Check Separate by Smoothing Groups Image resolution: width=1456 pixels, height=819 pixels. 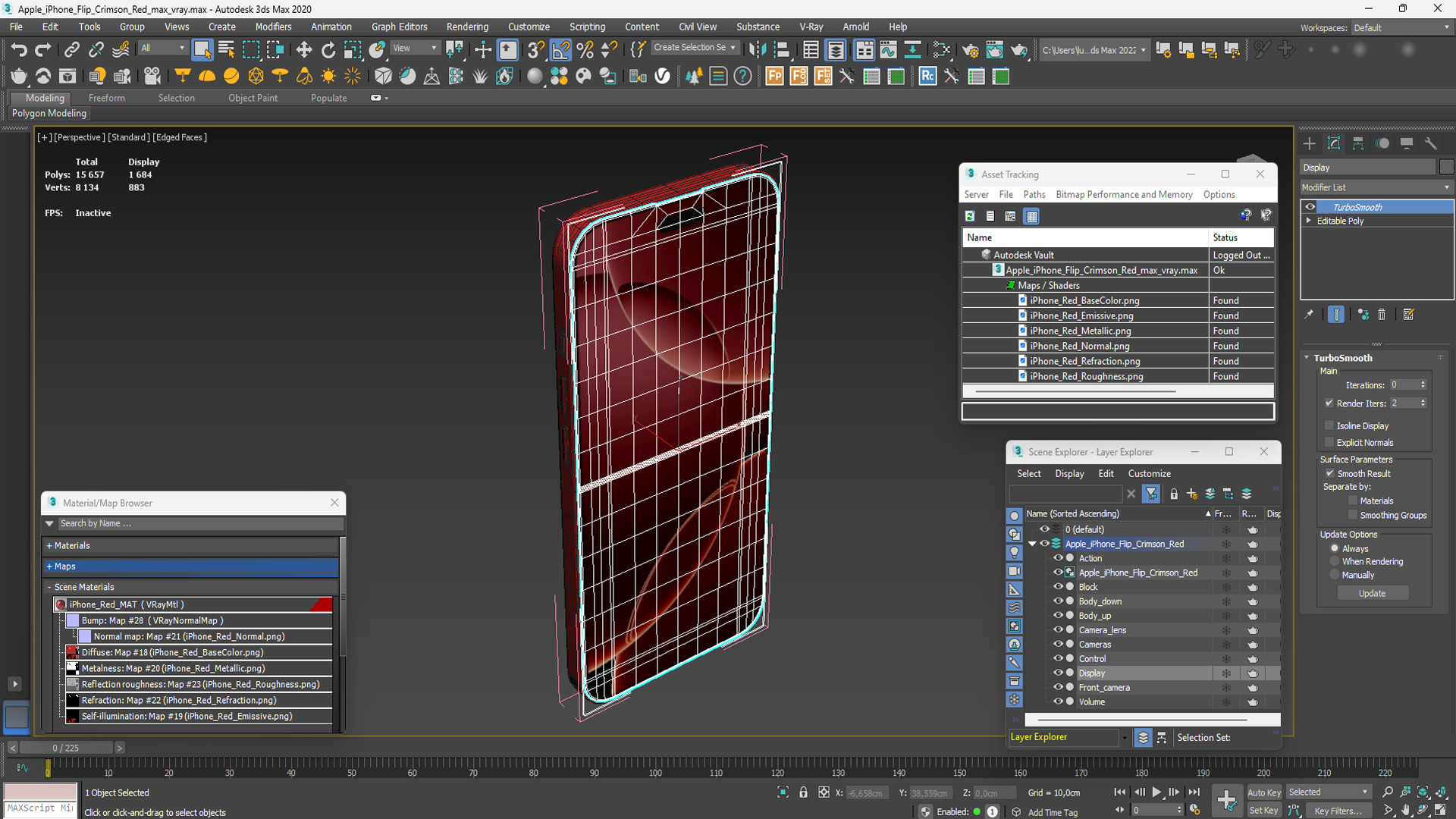pos(1353,515)
